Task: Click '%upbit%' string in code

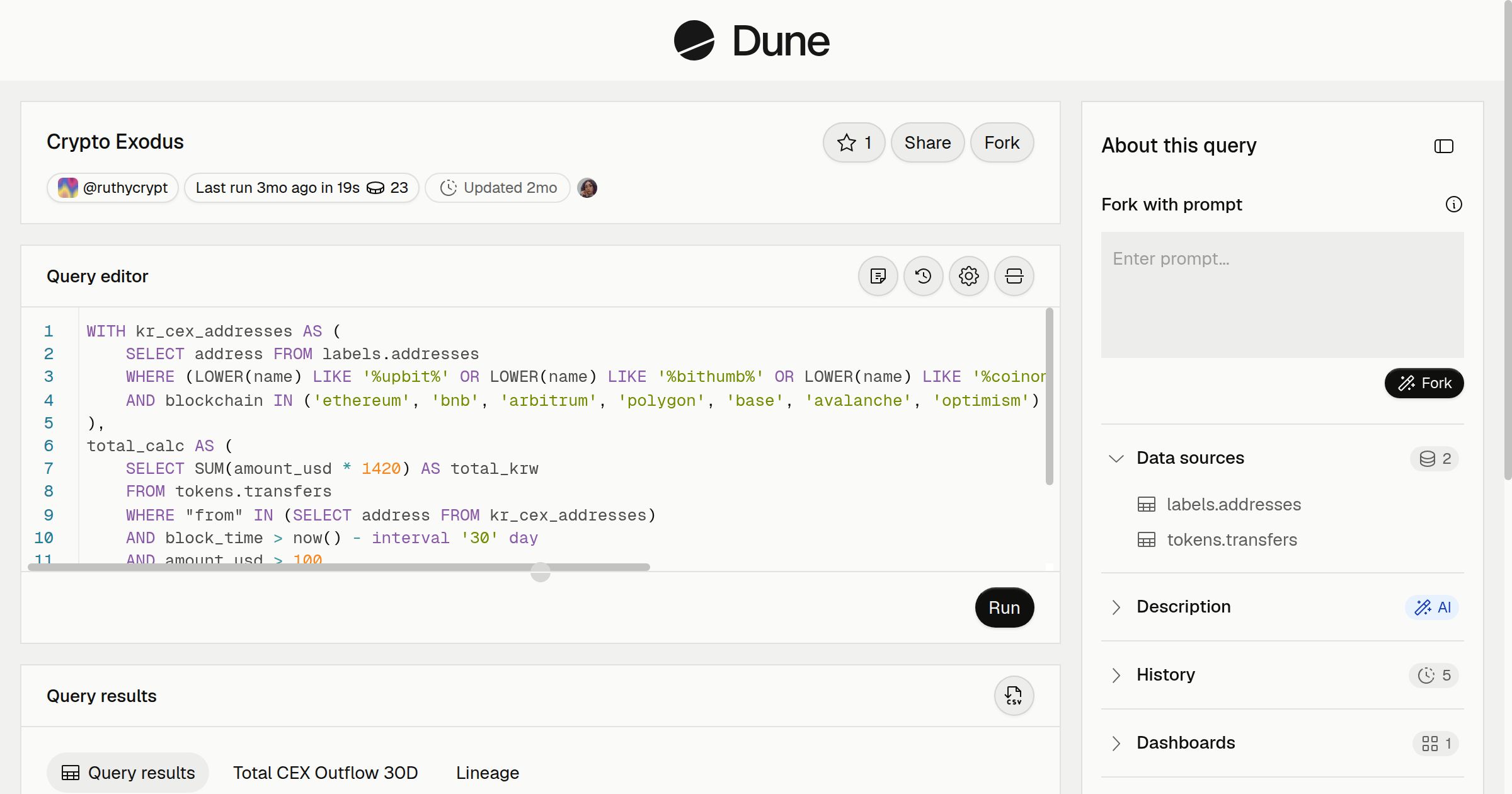Action: (406, 377)
